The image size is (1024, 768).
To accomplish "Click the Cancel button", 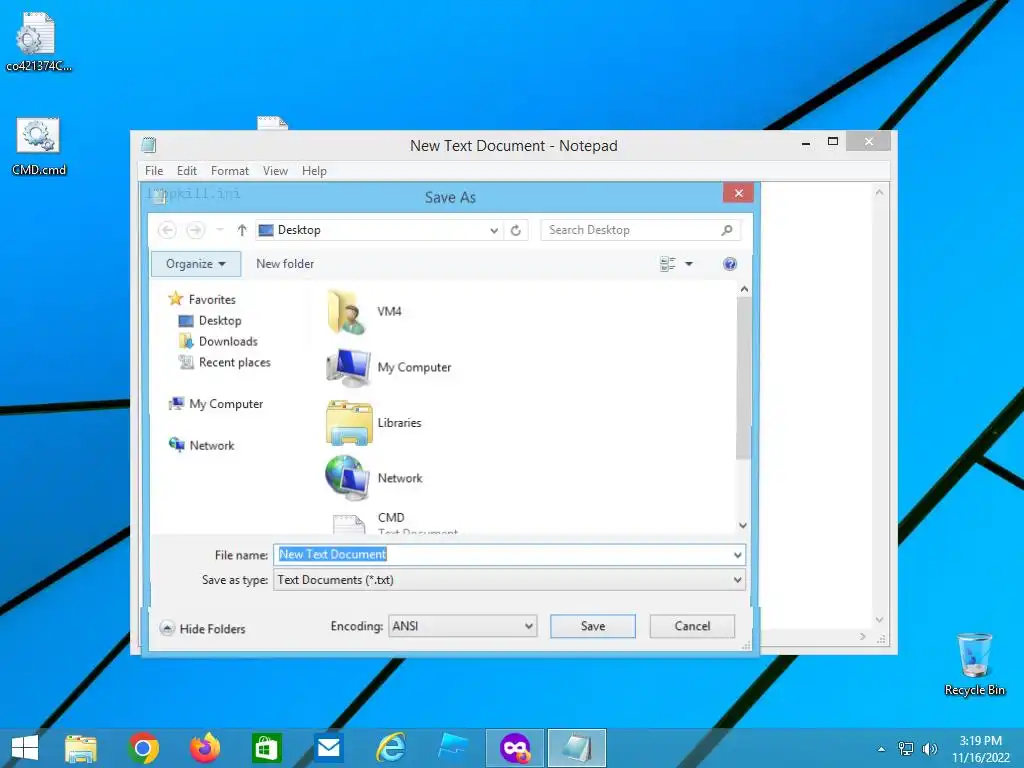I will (x=692, y=626).
